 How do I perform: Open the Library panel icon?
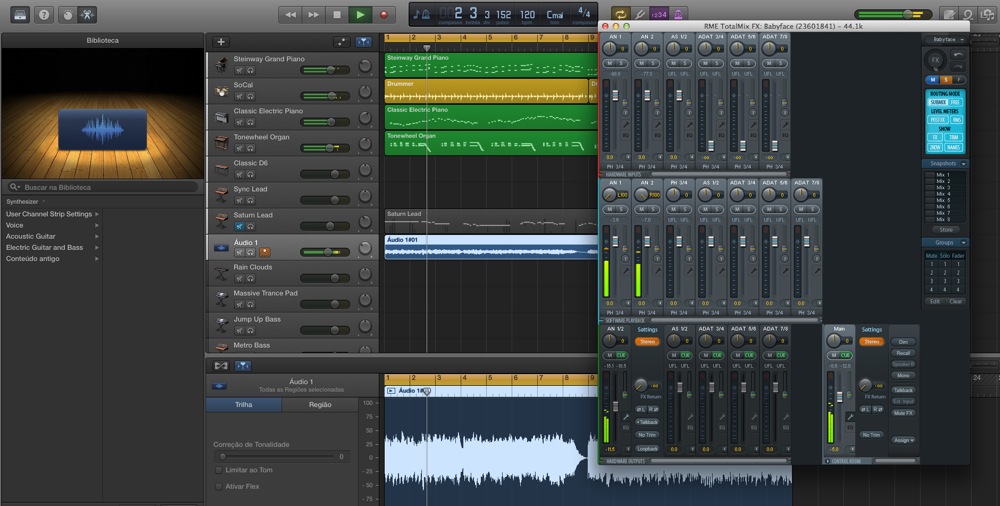point(20,14)
